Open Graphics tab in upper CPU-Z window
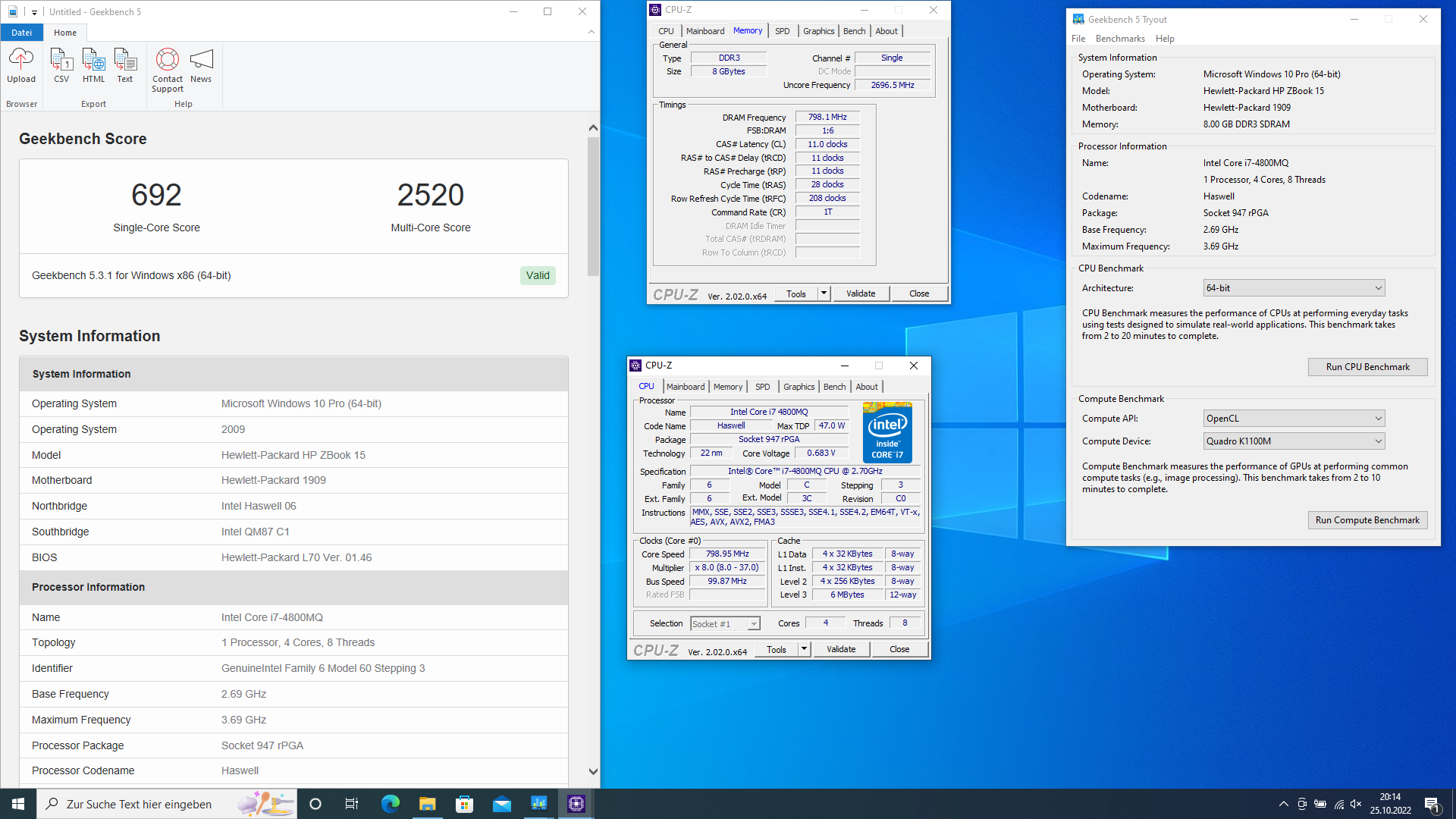 tap(818, 31)
